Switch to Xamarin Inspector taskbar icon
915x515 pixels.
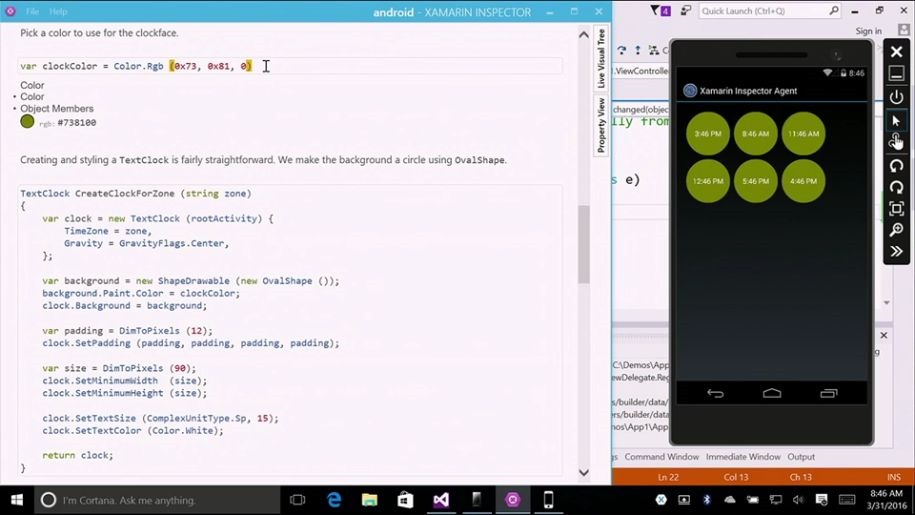(512, 500)
